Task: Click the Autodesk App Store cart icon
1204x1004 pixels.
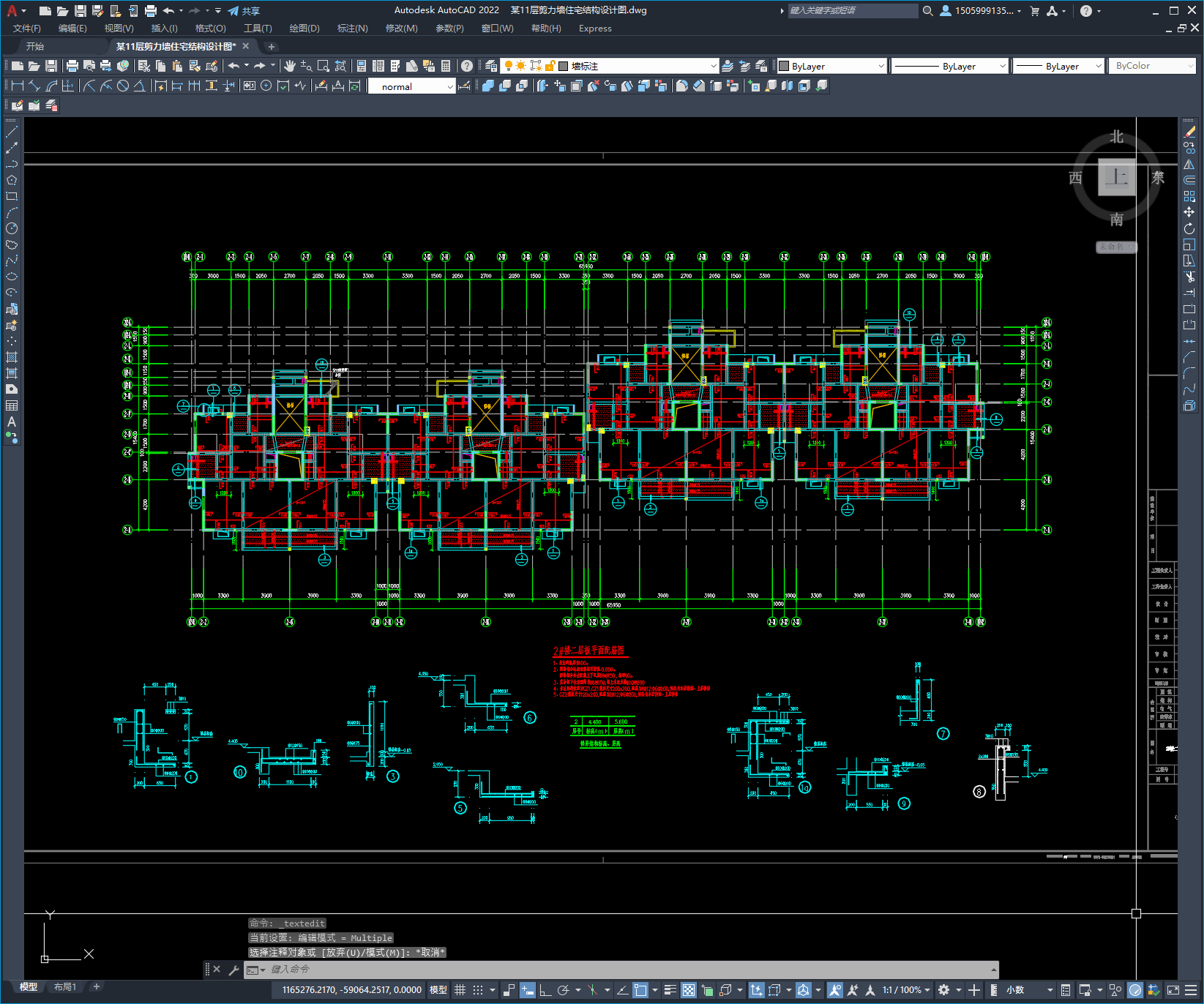Action: 1035,11
